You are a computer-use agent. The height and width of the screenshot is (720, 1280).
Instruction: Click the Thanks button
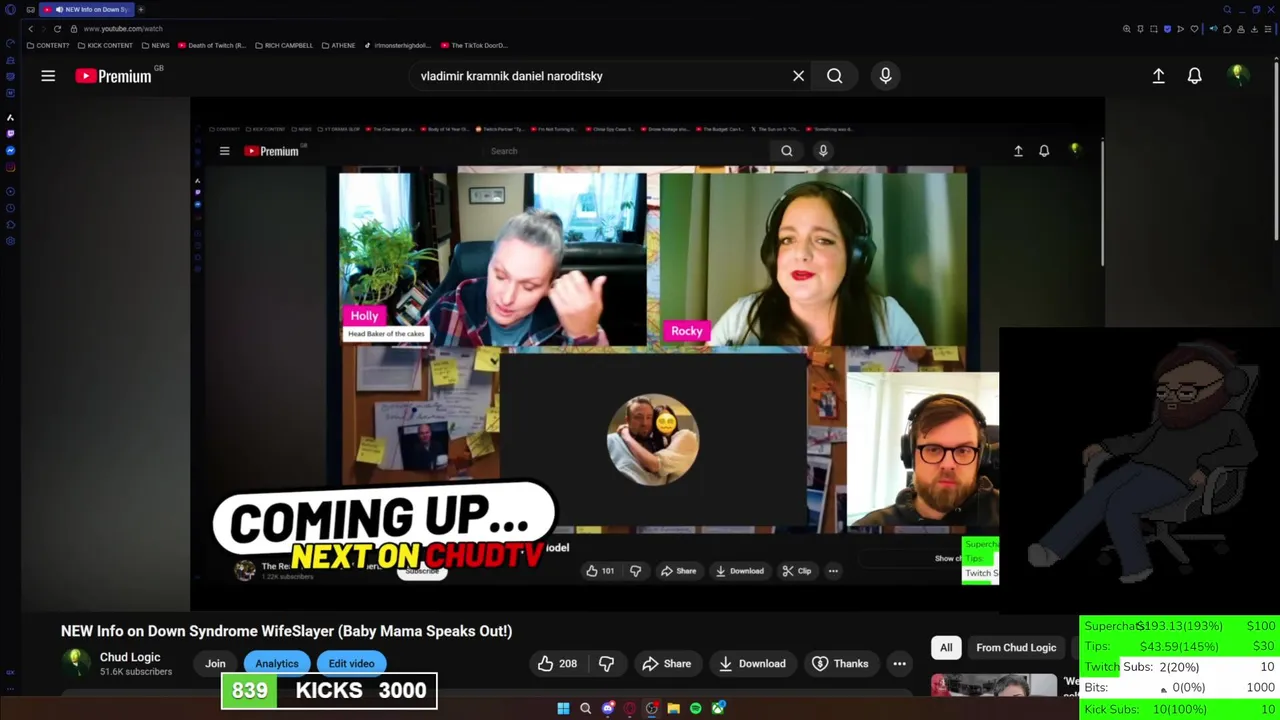[x=839, y=663]
